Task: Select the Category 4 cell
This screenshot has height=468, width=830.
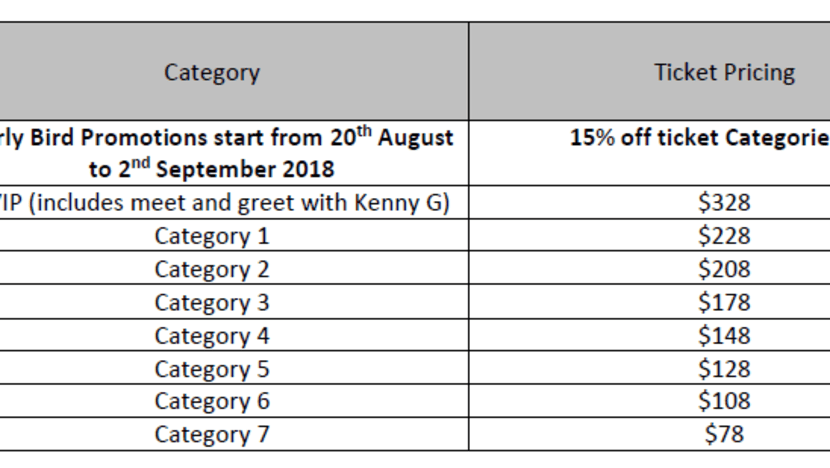Action: (234, 335)
